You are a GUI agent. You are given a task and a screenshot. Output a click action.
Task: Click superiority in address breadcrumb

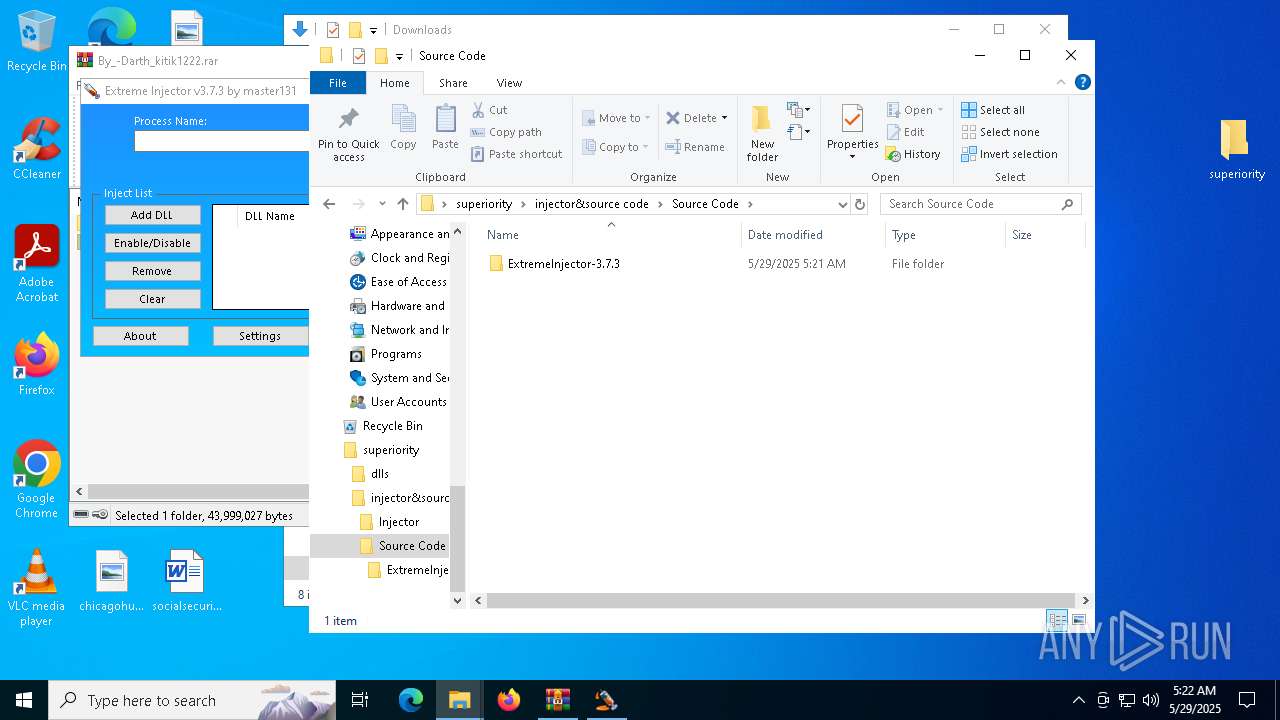(x=484, y=204)
